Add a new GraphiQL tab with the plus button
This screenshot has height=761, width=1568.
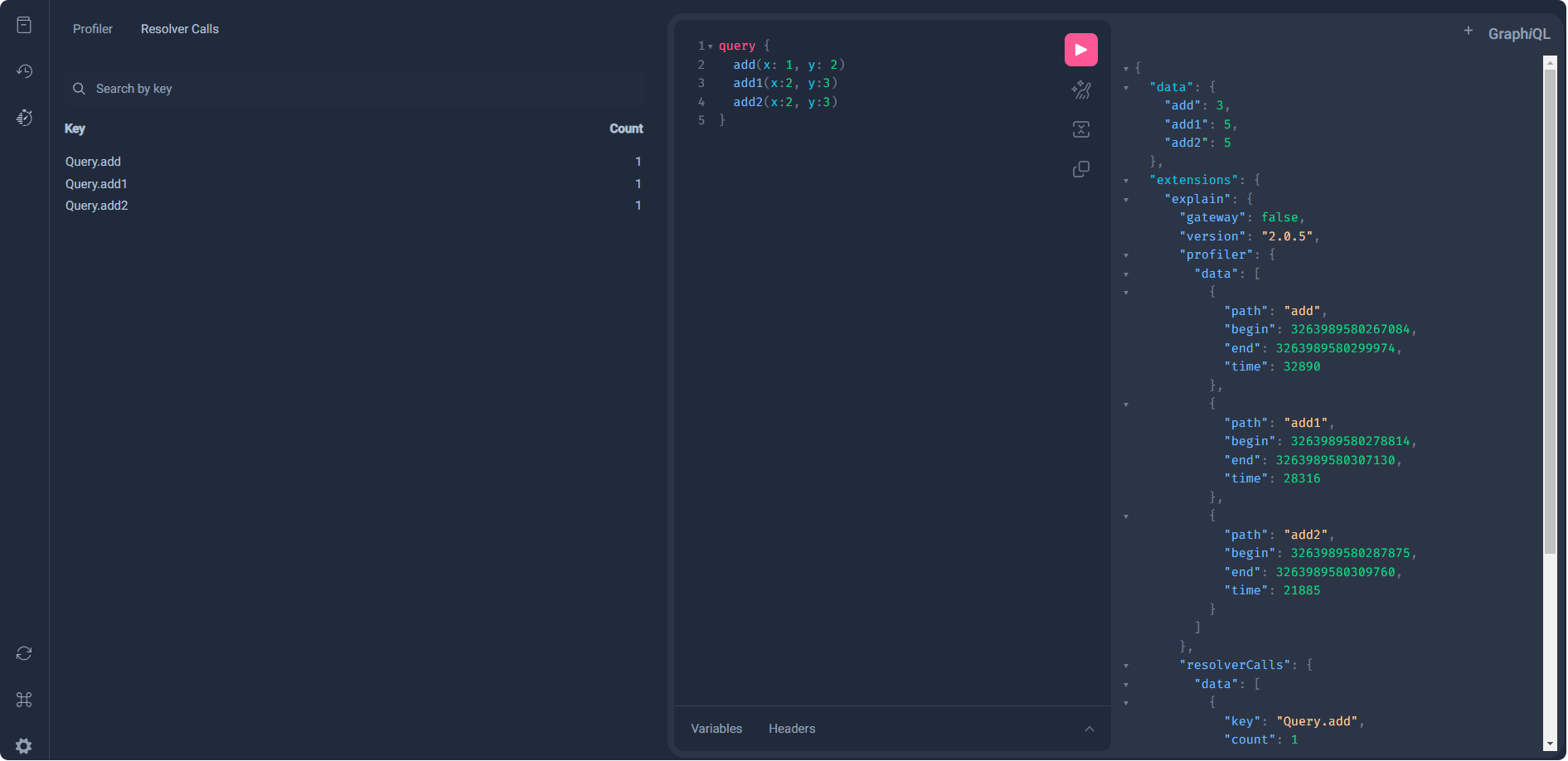pos(1468,30)
